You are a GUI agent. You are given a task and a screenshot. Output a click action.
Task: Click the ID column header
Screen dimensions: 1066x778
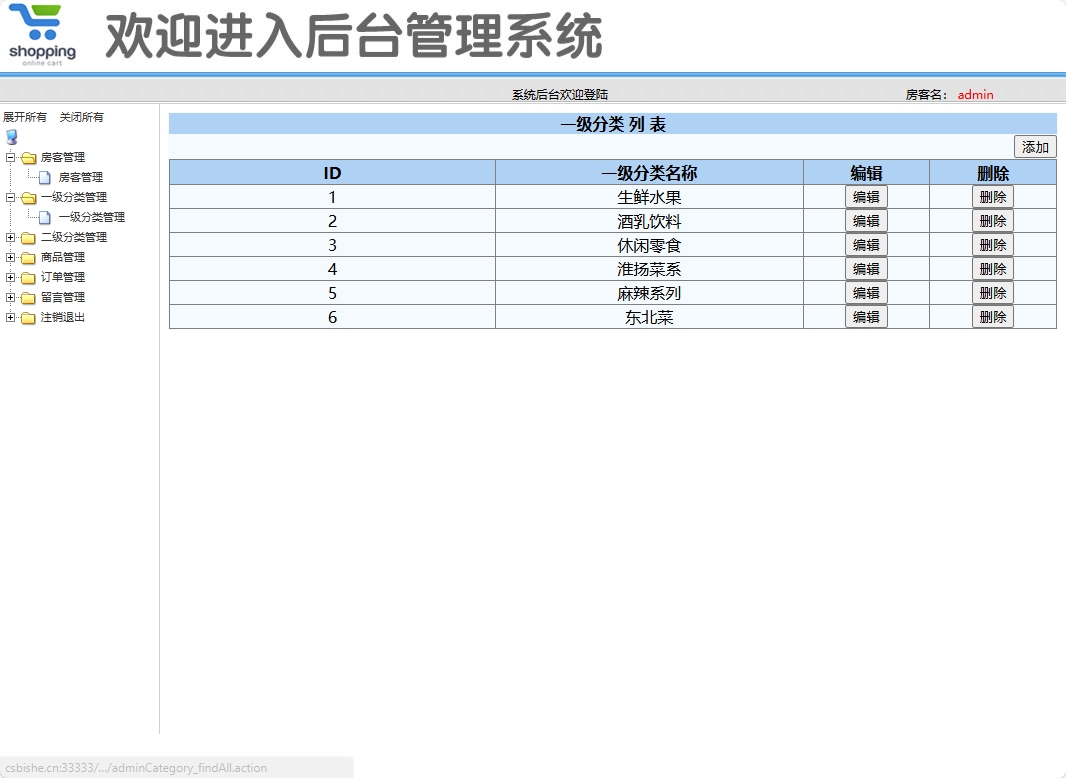tap(332, 173)
